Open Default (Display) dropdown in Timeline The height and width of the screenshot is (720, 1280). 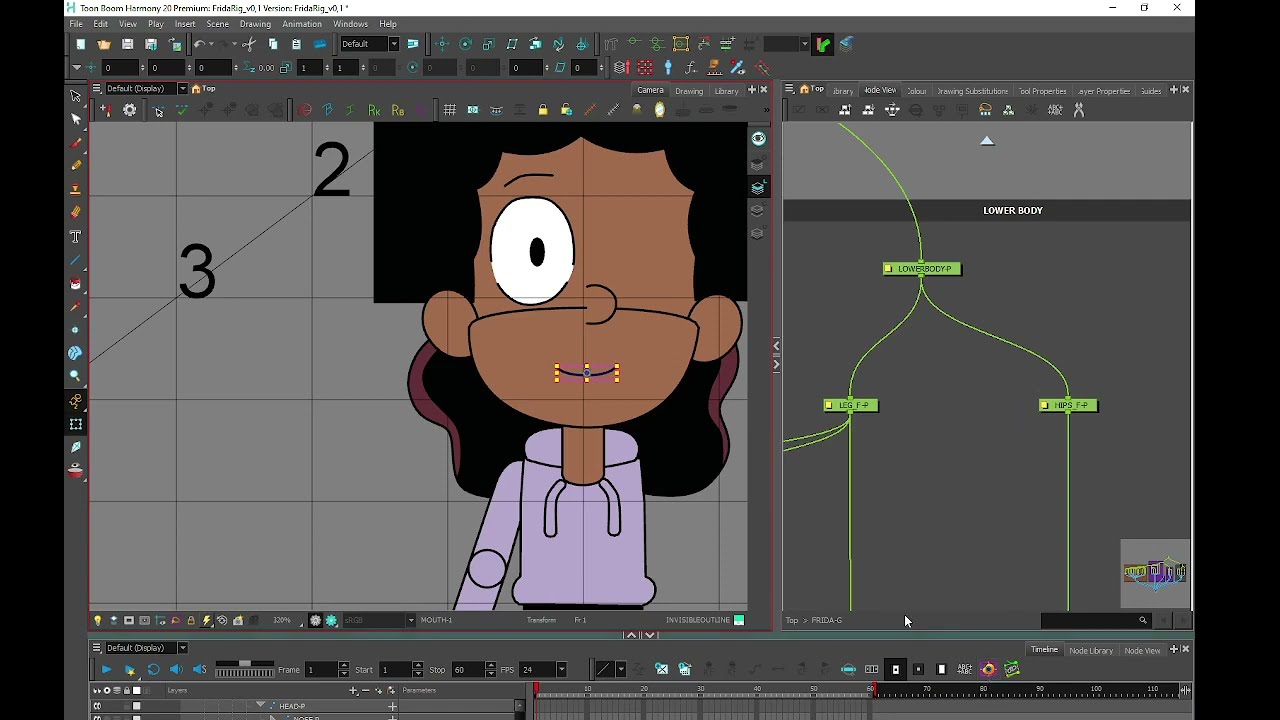coord(182,648)
